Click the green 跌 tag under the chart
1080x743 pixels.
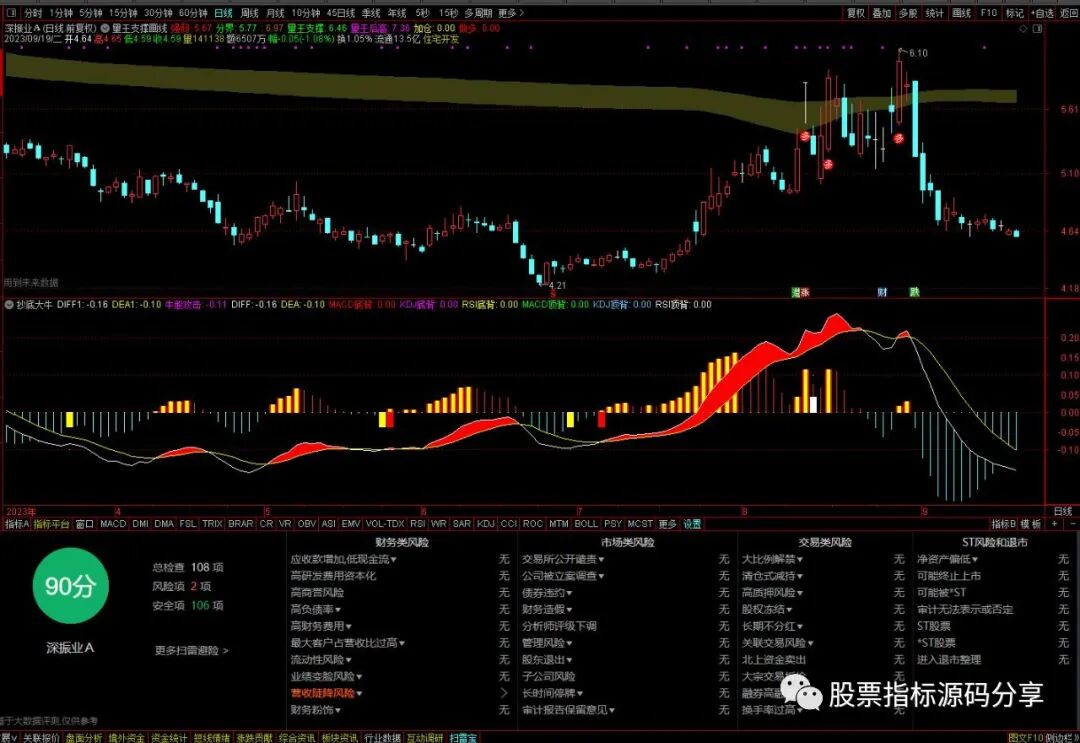click(914, 293)
